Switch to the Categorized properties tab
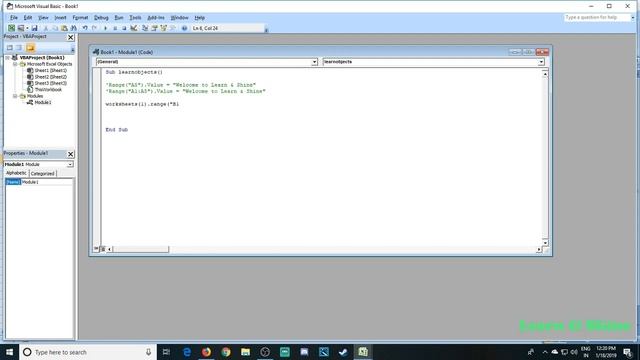 click(x=43, y=173)
